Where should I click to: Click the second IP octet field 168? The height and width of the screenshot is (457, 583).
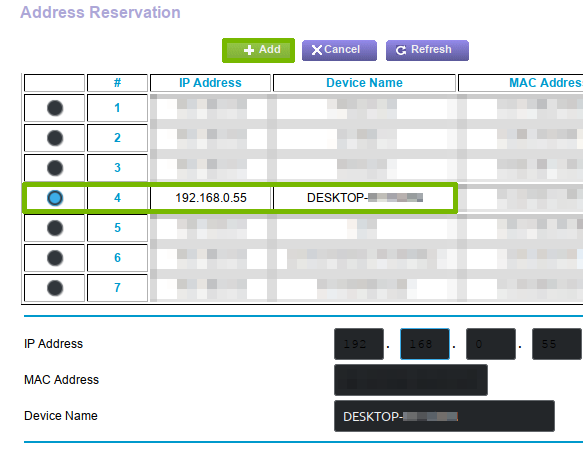coord(425,344)
